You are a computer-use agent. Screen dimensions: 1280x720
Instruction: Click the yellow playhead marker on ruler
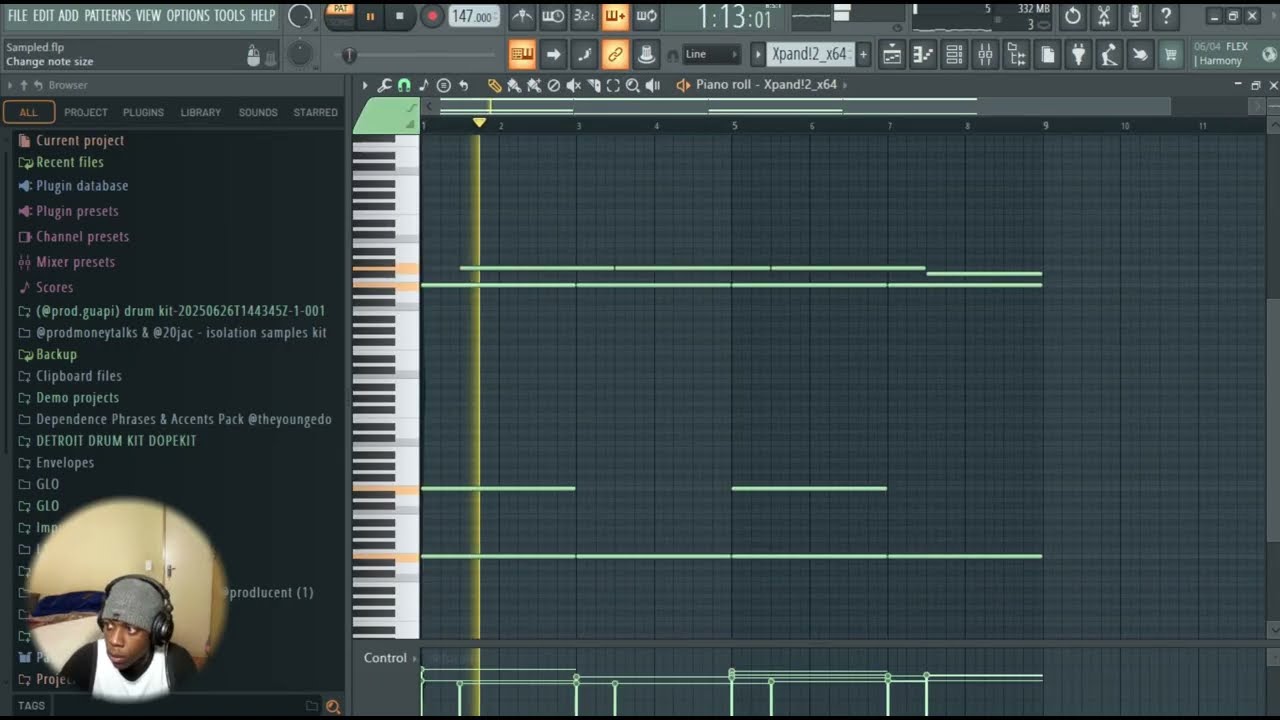479,122
